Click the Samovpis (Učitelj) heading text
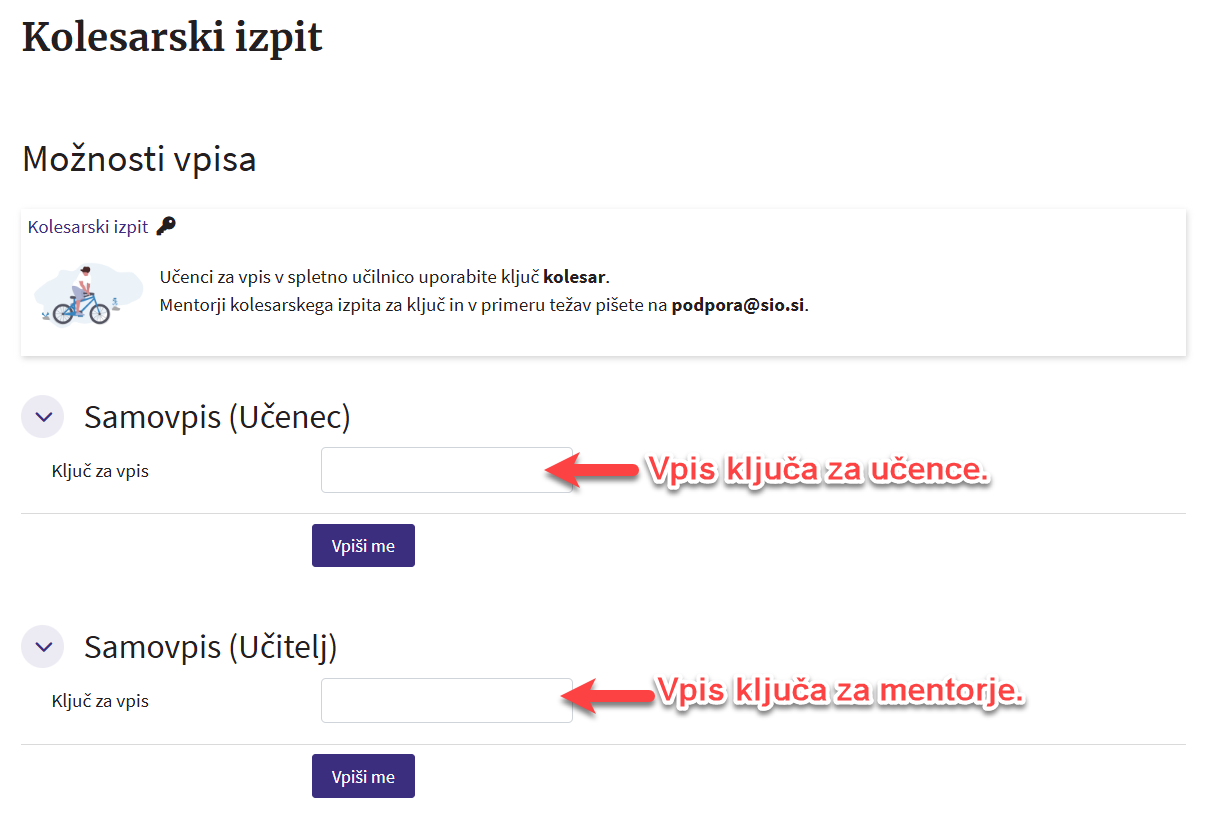Screen dimensions: 1214x828 pos(210,647)
